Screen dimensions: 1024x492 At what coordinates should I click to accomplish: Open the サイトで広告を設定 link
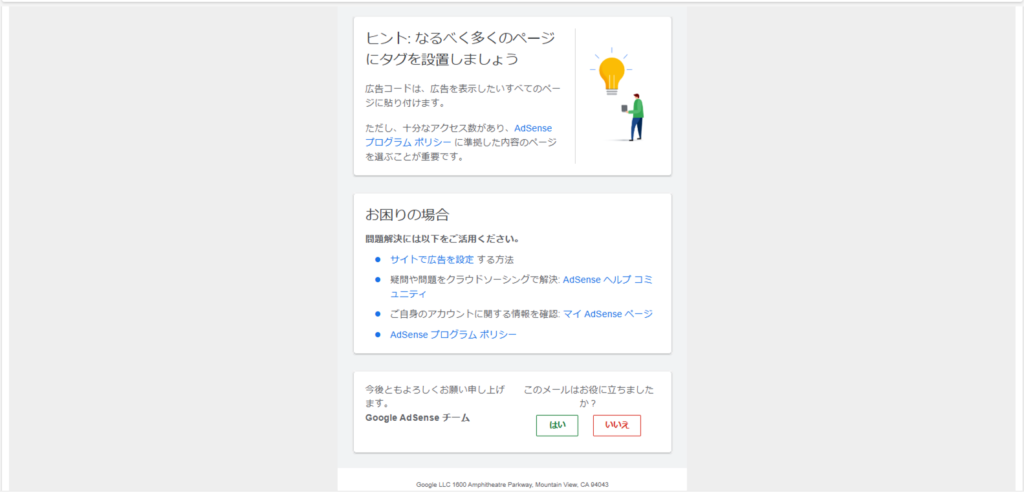click(431, 260)
